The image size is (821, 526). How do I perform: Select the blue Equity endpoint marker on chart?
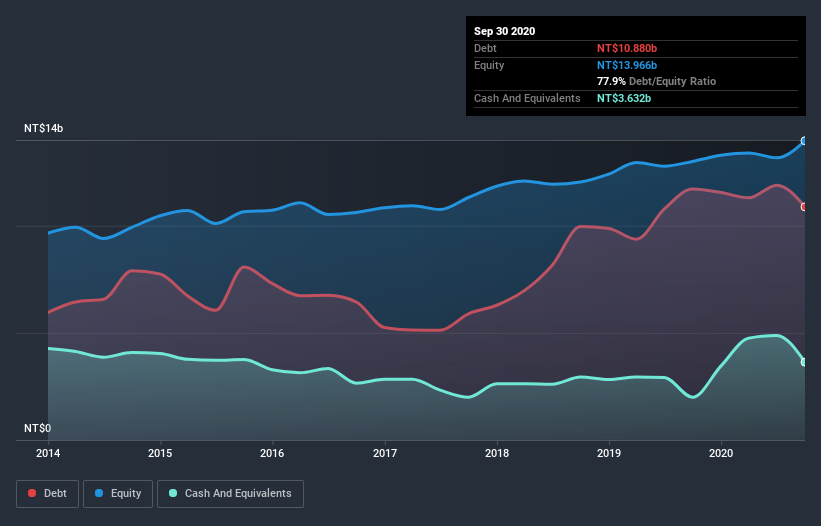coord(804,141)
